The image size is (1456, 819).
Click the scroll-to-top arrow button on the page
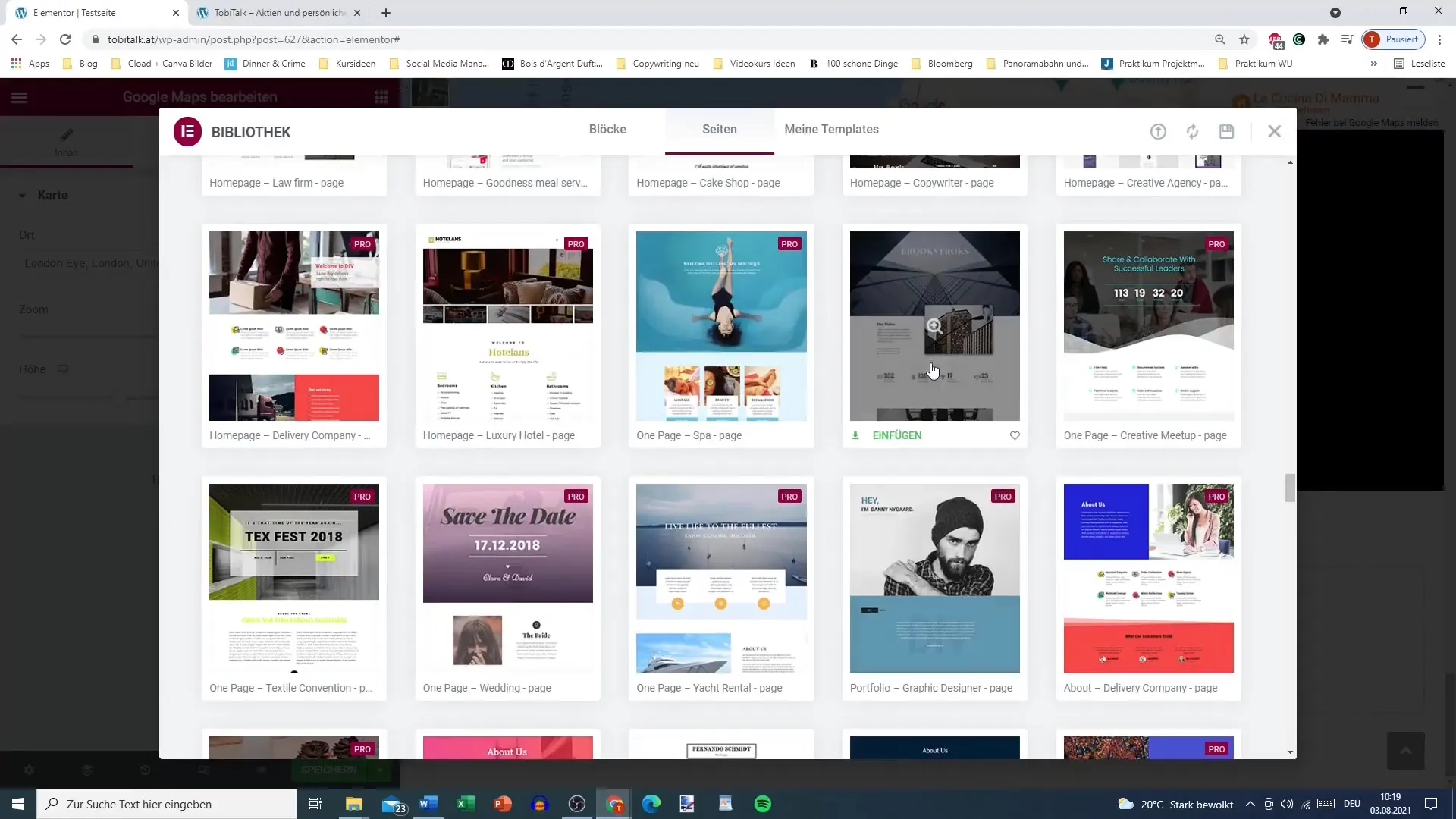[1405, 751]
